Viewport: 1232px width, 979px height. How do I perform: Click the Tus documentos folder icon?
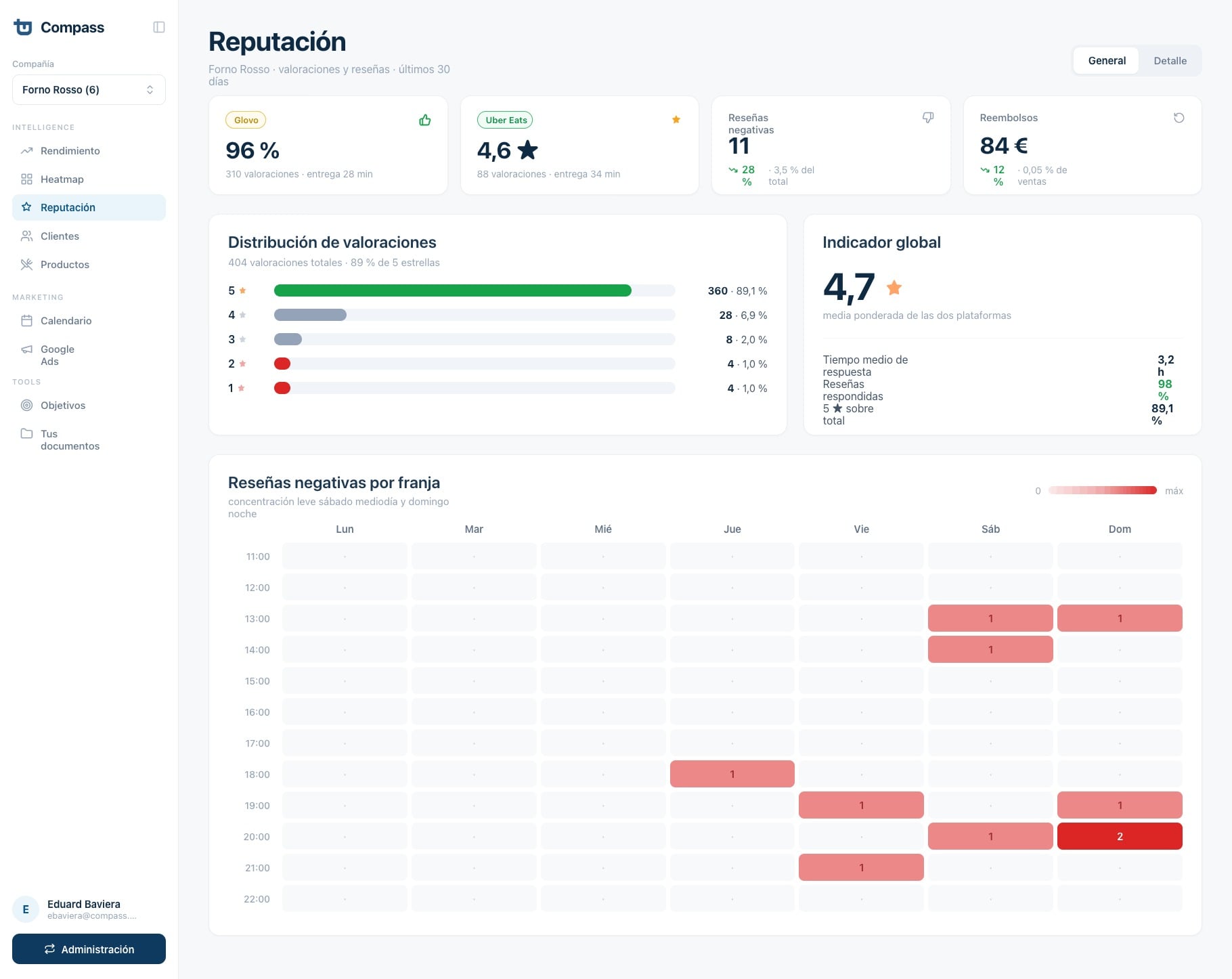tap(26, 434)
